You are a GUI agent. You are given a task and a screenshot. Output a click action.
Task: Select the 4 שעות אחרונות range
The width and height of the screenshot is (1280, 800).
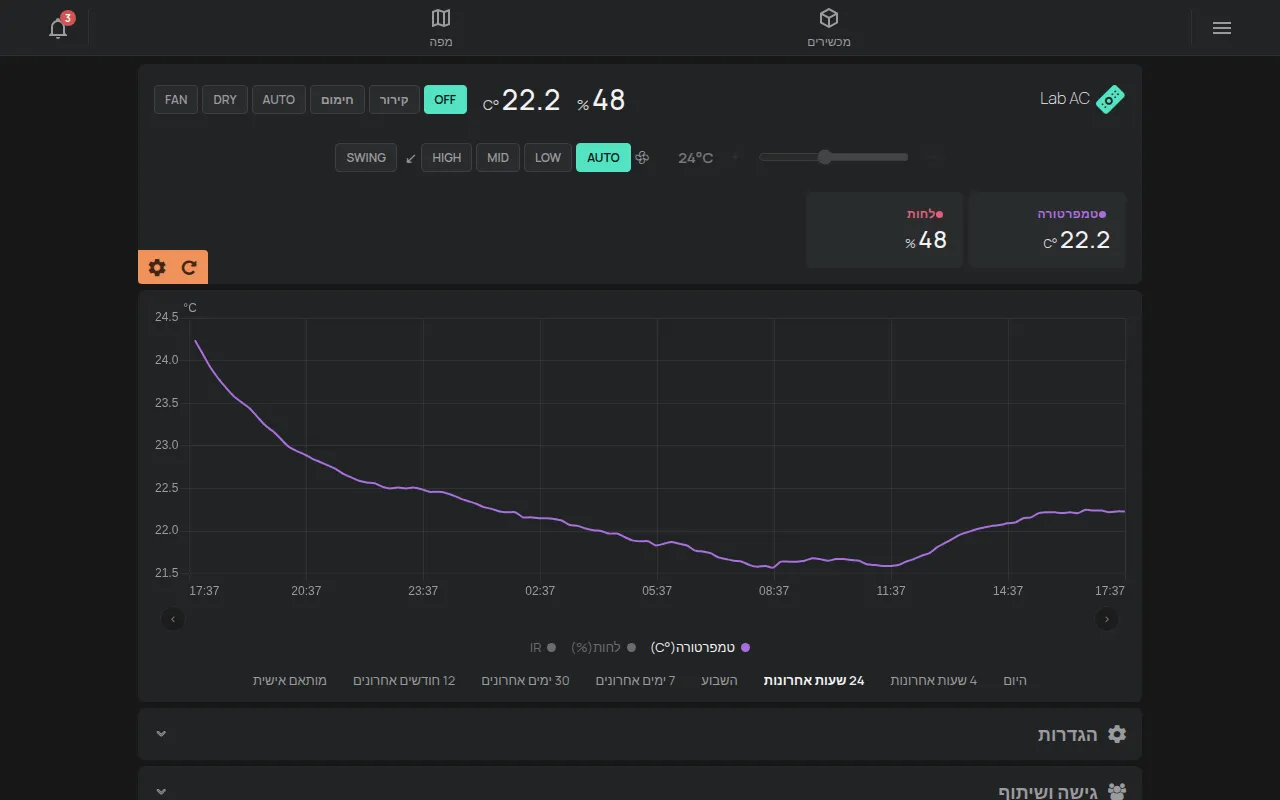pos(934,681)
